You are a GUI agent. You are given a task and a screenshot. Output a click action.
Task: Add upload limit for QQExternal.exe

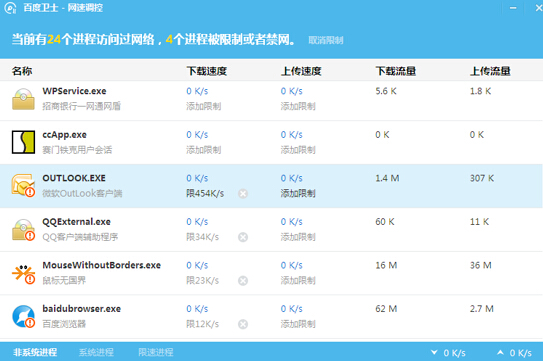point(298,237)
